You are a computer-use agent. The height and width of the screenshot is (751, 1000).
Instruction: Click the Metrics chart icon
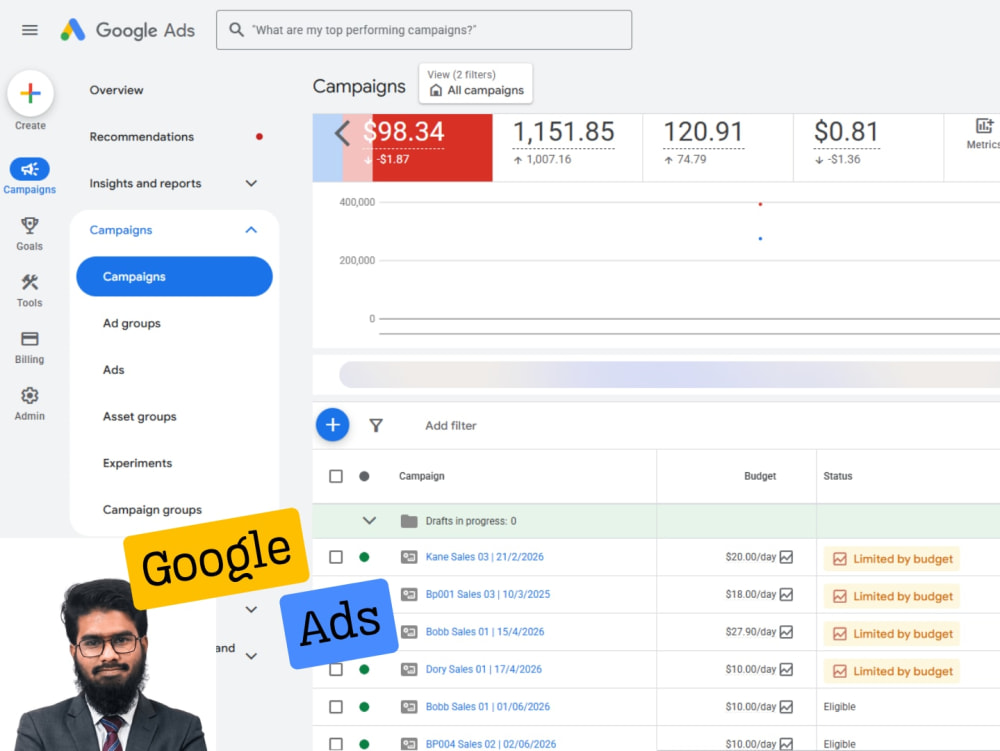(x=984, y=126)
